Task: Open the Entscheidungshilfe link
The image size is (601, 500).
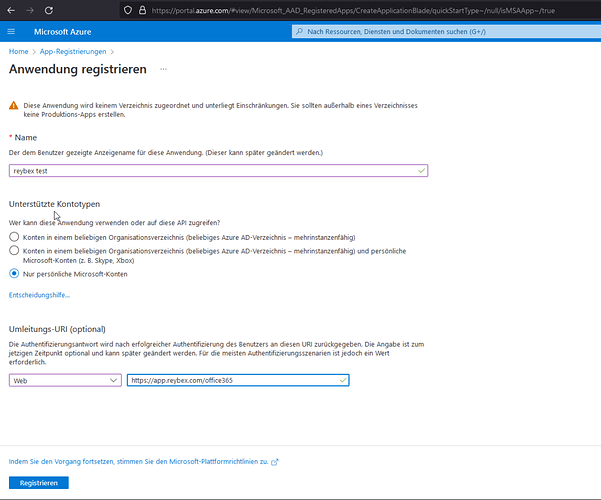Action: [x=39, y=295]
